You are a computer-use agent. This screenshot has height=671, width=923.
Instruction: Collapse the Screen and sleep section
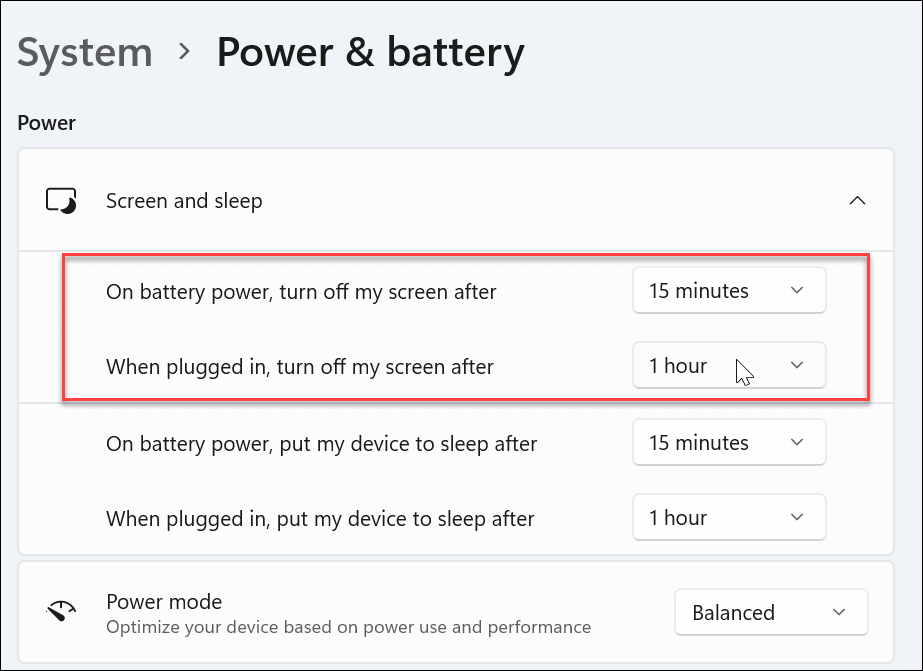coord(857,200)
